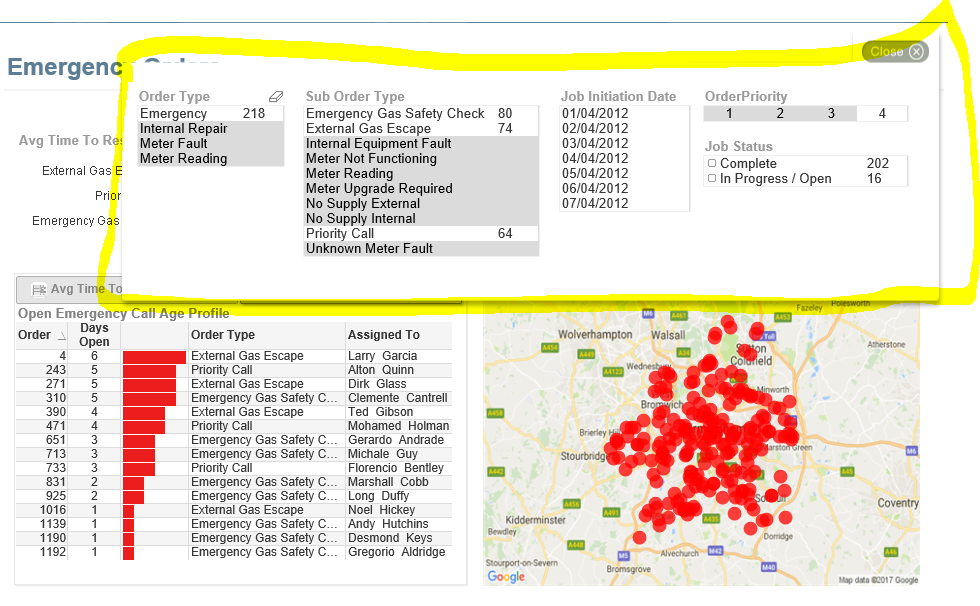Select Noel Hickey in Assigned To
This screenshot has width=980, height=606.
(381, 510)
